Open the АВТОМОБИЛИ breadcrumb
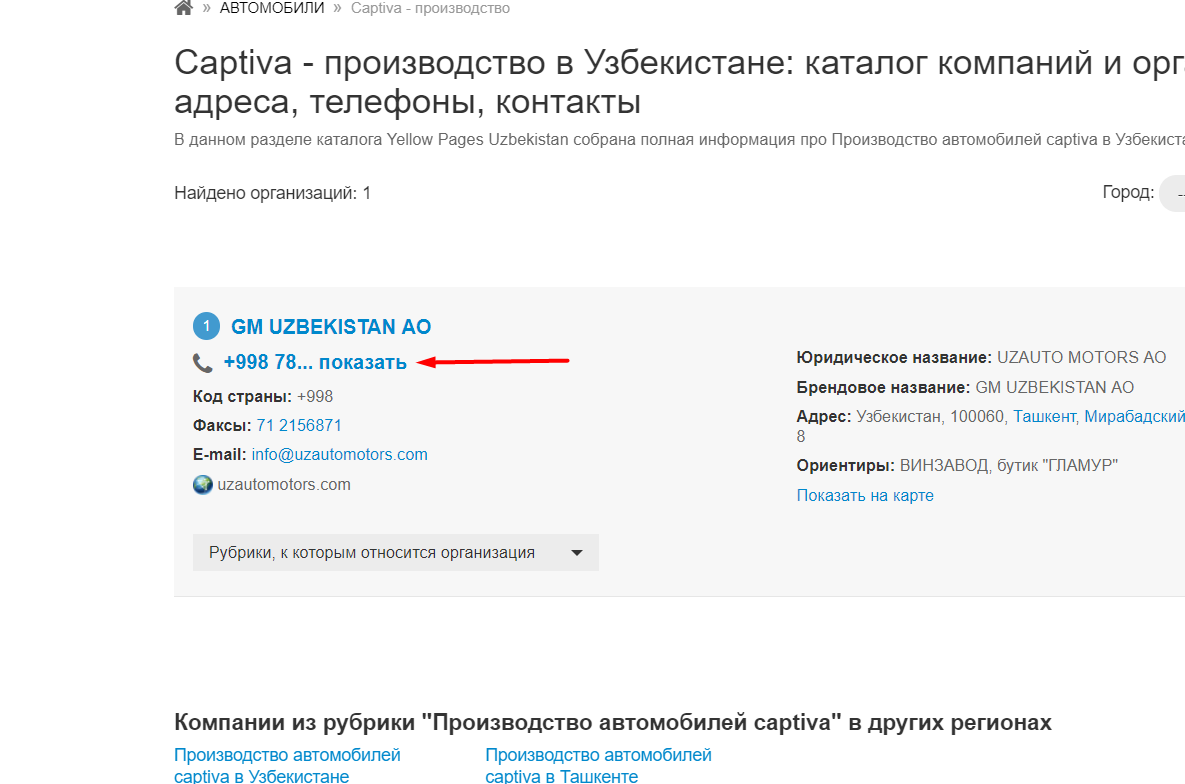This screenshot has width=1185, height=784. (272, 8)
